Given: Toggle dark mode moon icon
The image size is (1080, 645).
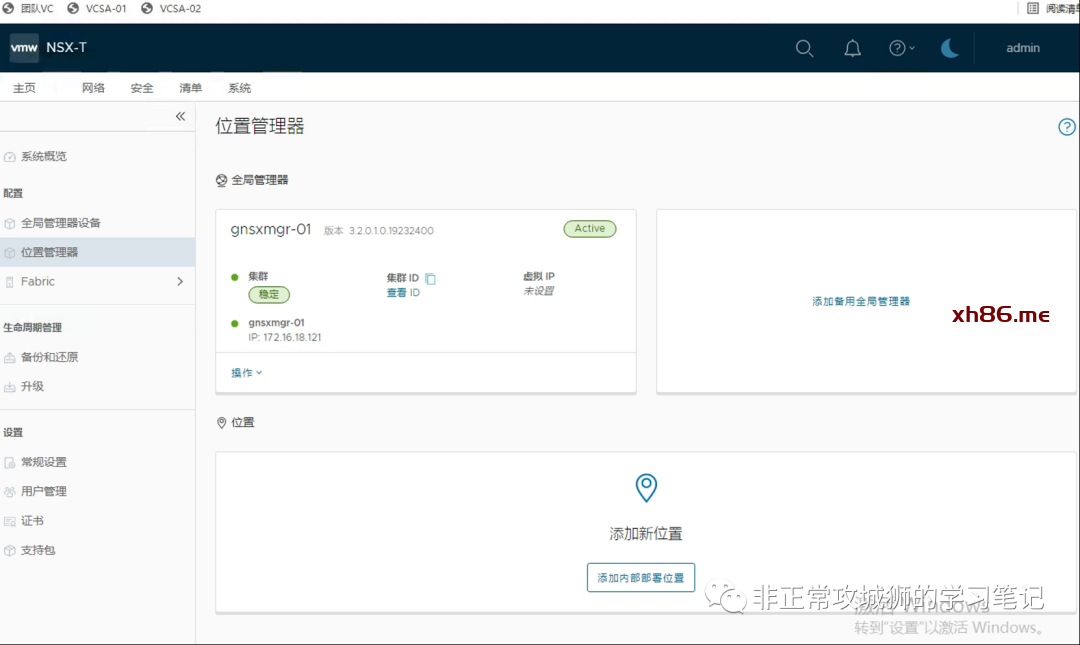Looking at the screenshot, I should (x=950, y=48).
